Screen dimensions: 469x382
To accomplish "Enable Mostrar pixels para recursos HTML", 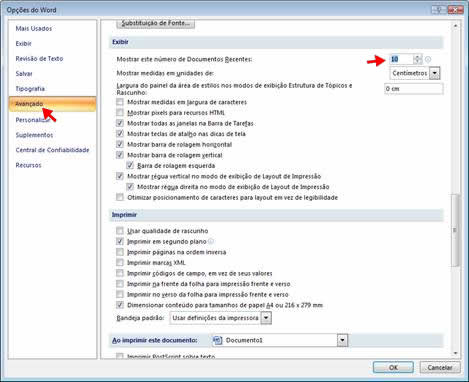I will click(120, 113).
